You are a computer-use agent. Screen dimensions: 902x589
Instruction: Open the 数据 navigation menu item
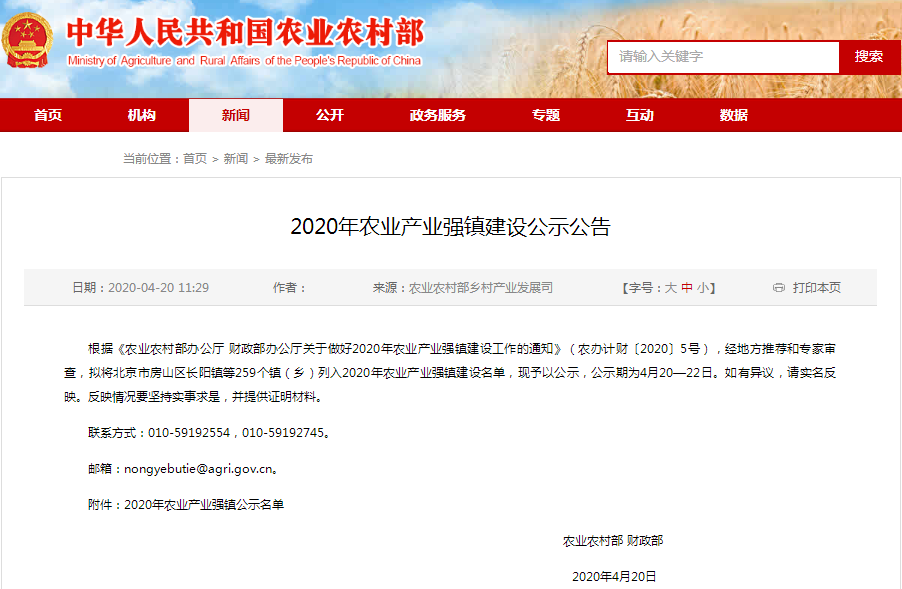tap(733, 115)
